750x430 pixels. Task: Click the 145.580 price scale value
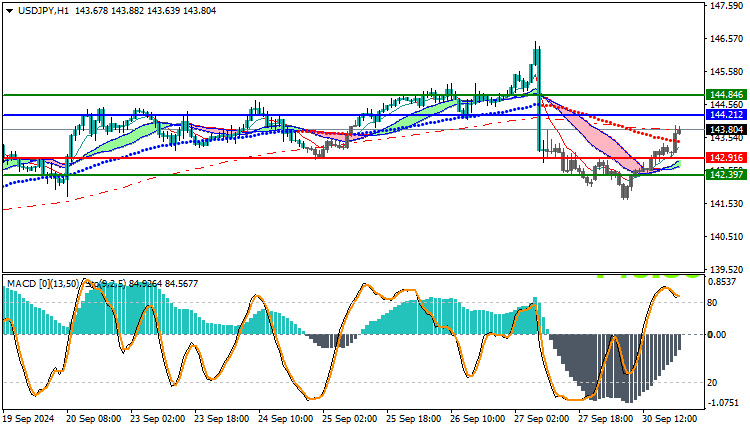tap(727, 72)
